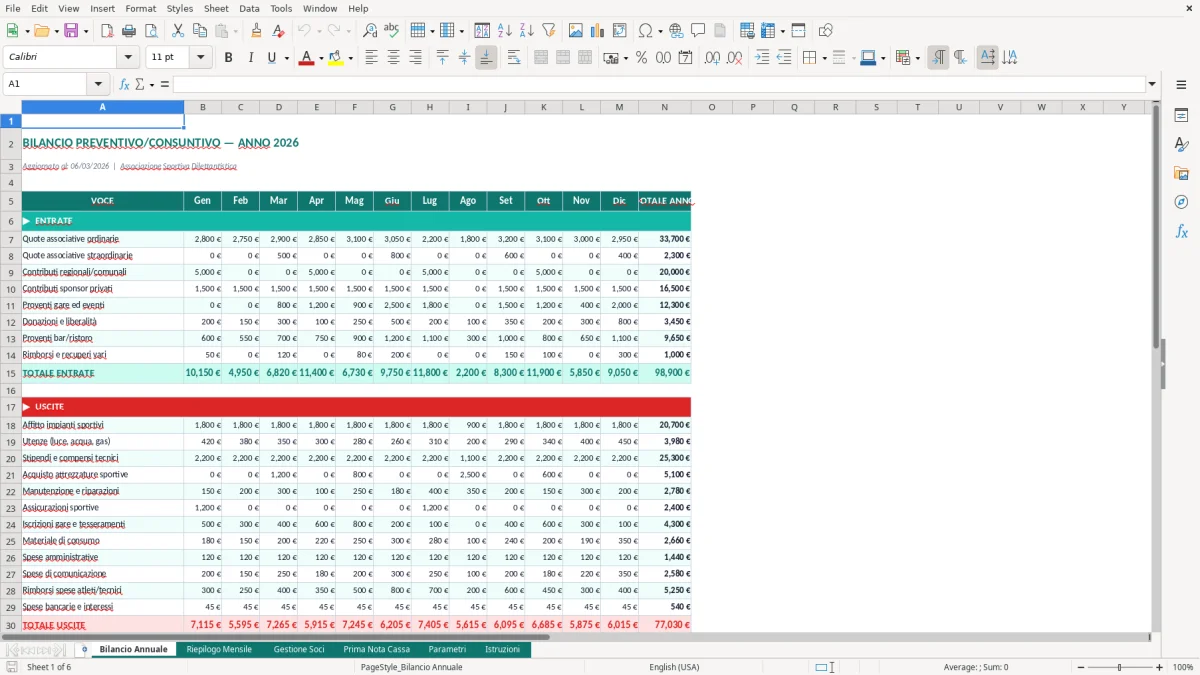Click Add Decimal Place icon
This screenshot has height=675, width=1200.
pyautogui.click(x=713, y=58)
